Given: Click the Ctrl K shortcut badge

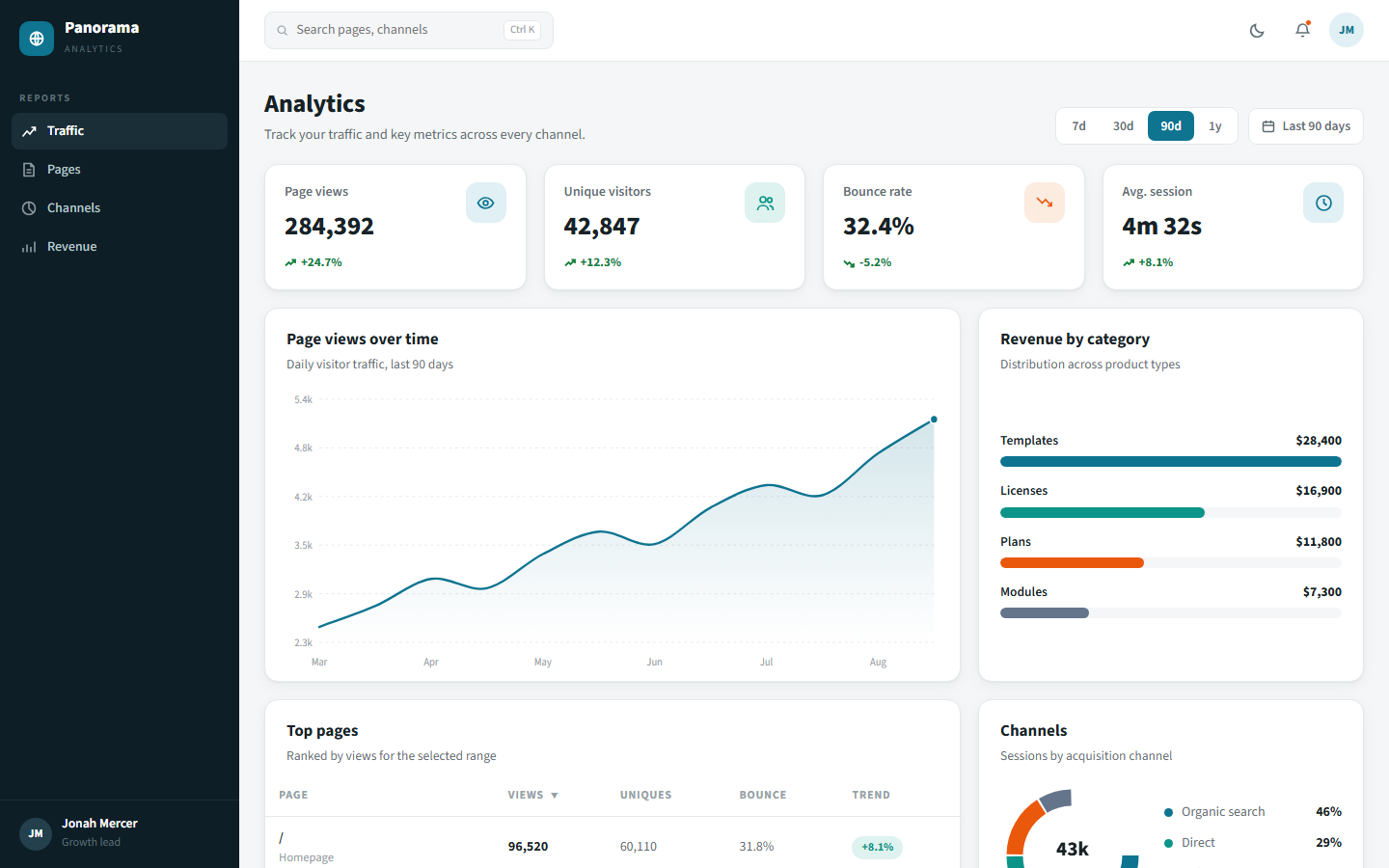Looking at the screenshot, I should (522, 30).
